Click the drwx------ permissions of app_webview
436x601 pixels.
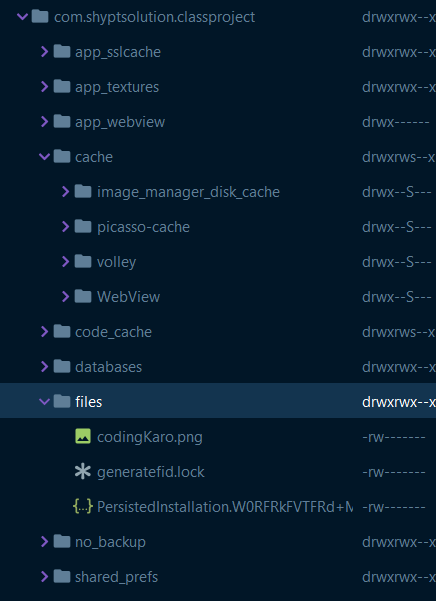point(396,122)
